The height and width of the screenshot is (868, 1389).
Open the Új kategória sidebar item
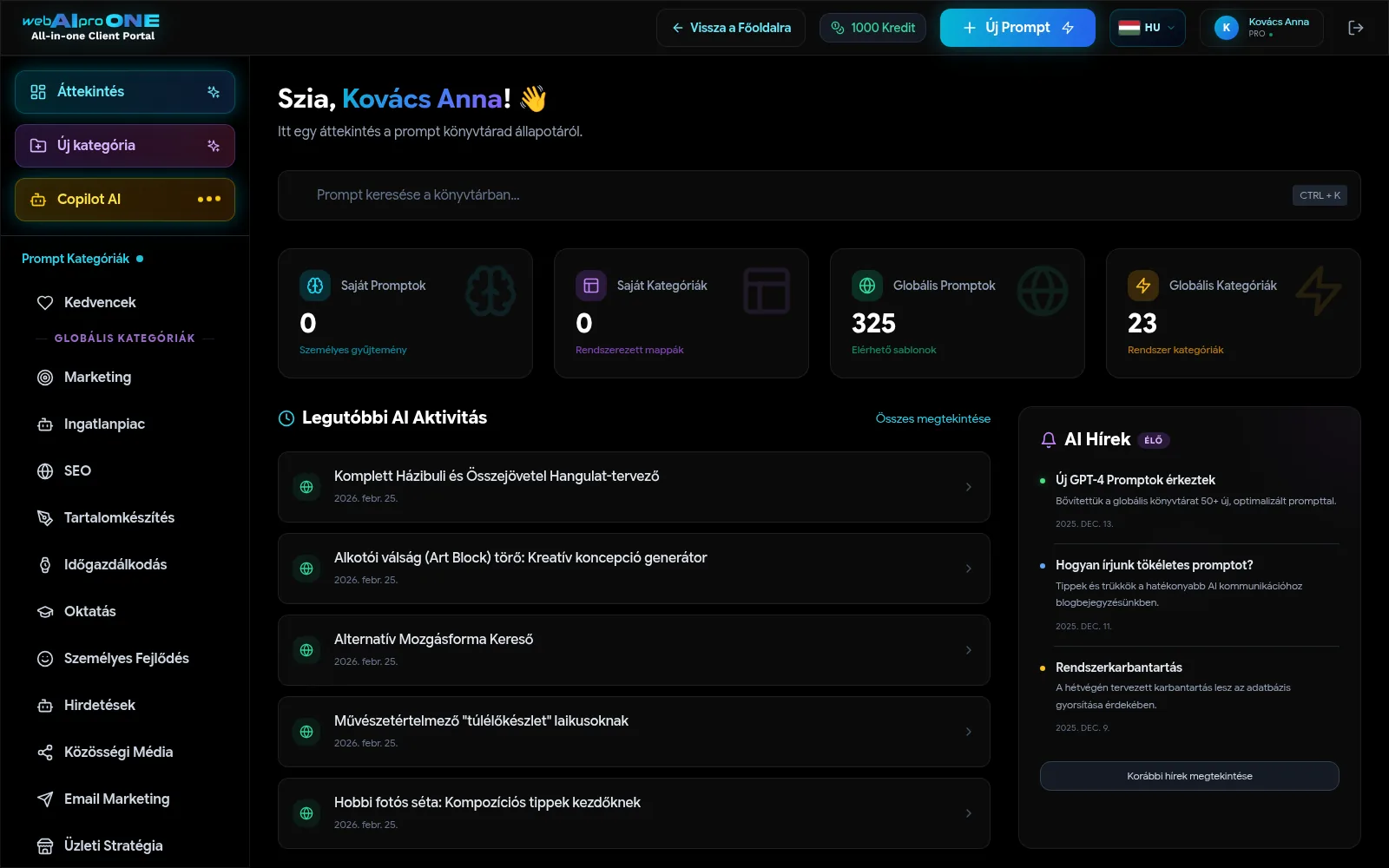tap(125, 146)
